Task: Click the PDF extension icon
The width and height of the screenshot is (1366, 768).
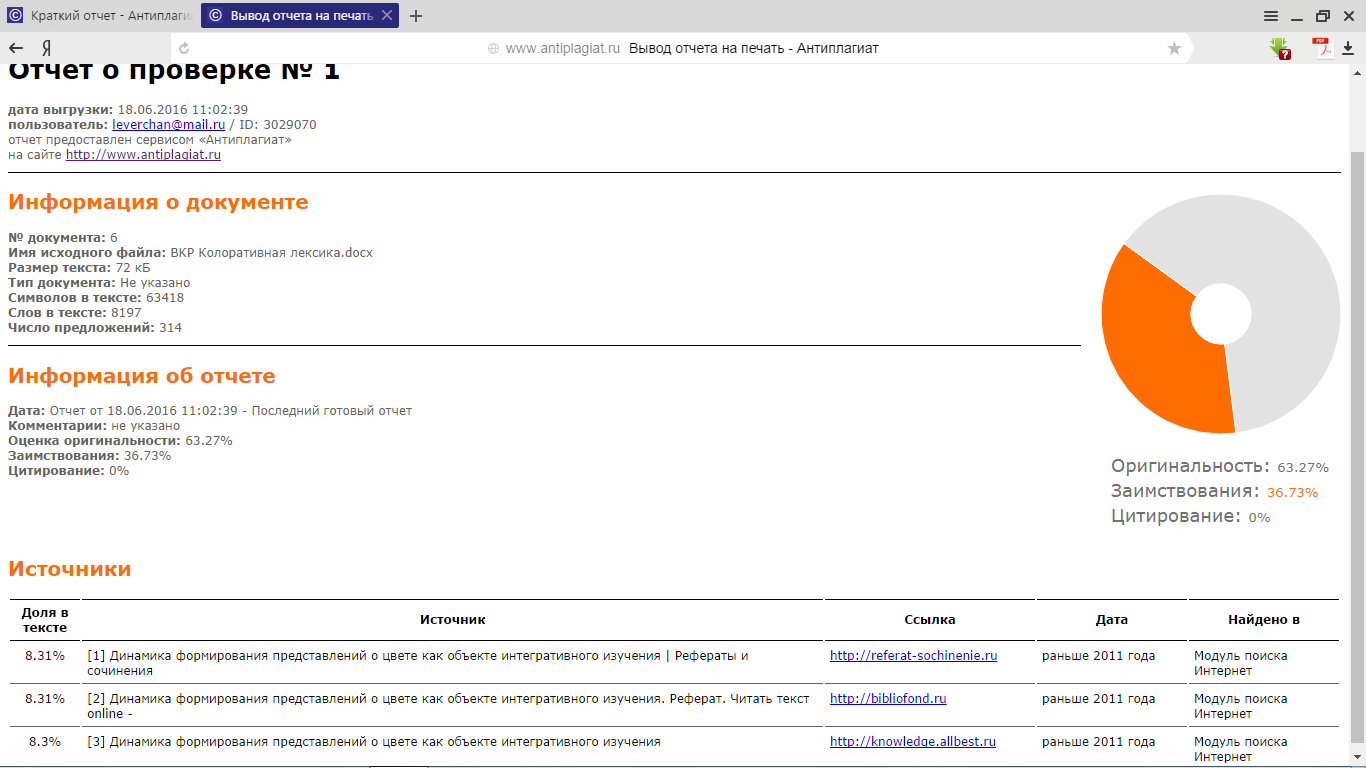Action: click(1323, 47)
